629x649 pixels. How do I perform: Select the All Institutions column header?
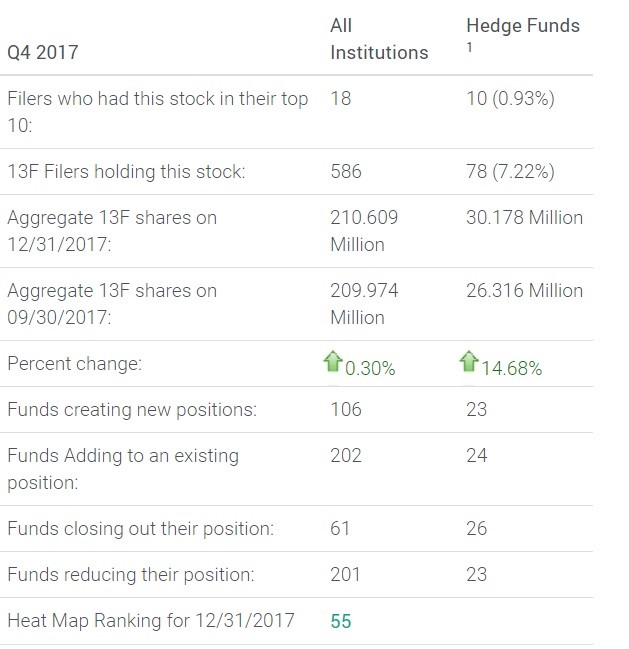pyautogui.click(x=379, y=38)
